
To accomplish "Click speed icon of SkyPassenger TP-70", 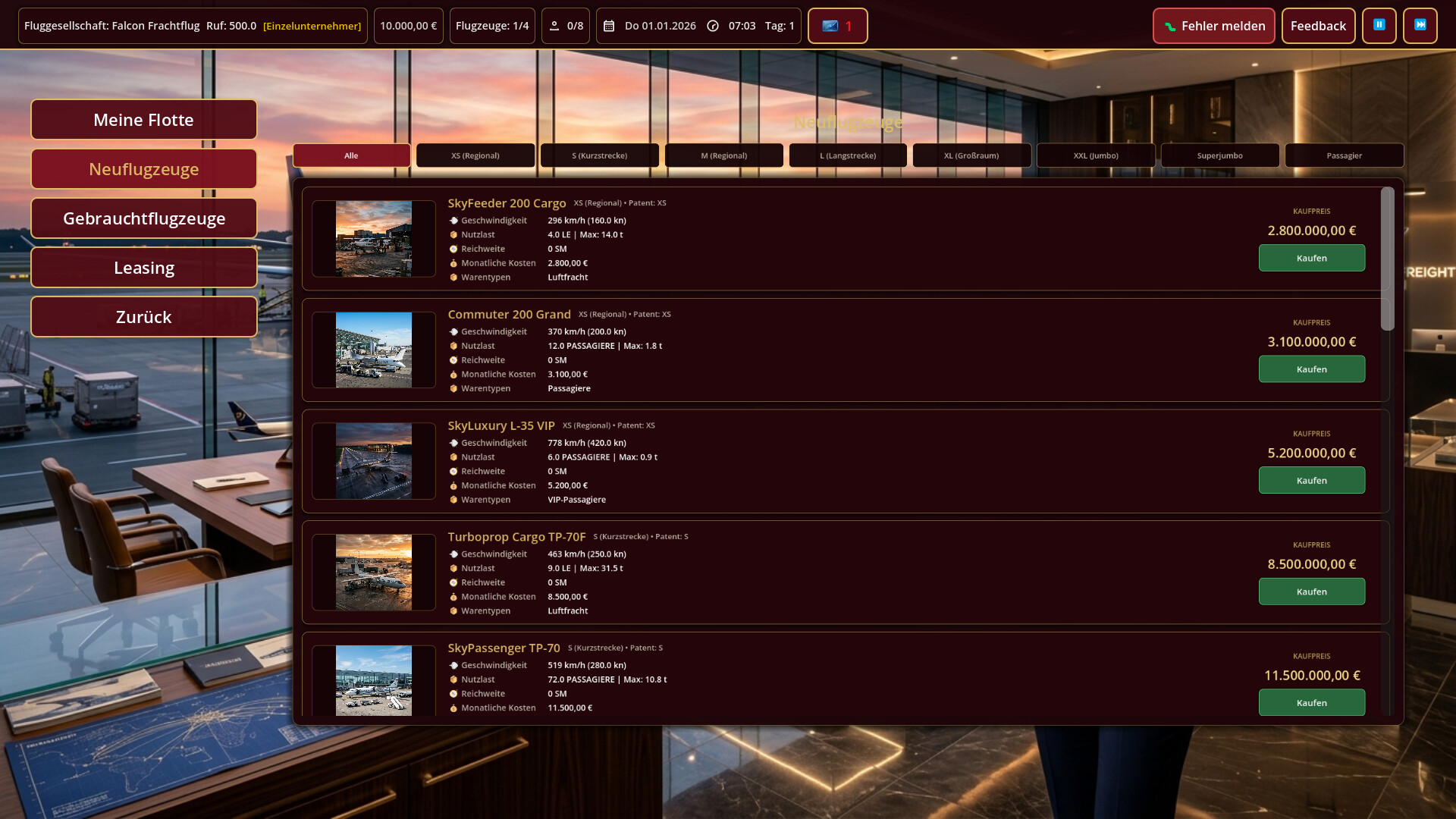I will click(x=453, y=666).
